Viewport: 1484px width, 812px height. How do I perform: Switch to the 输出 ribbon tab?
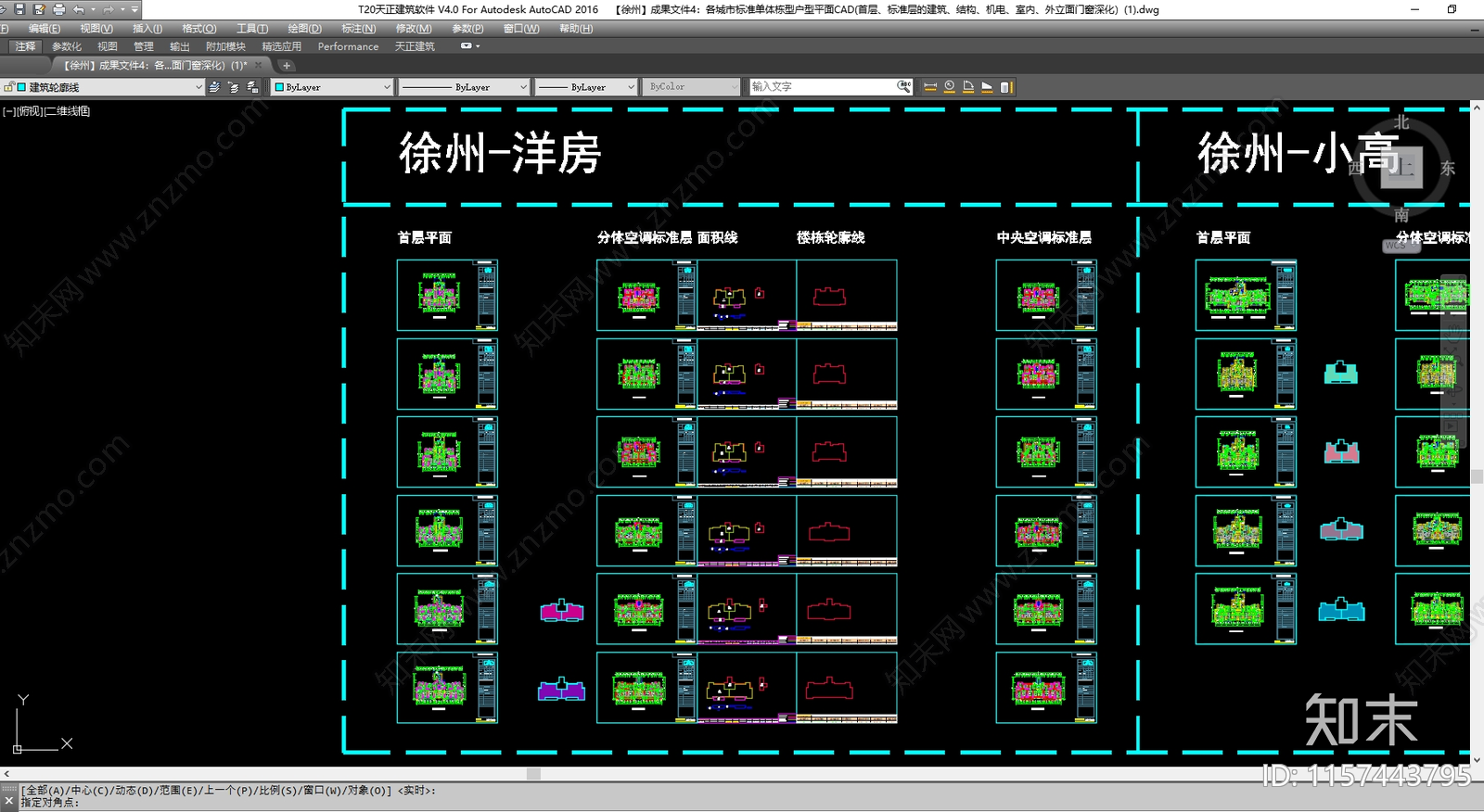180,46
